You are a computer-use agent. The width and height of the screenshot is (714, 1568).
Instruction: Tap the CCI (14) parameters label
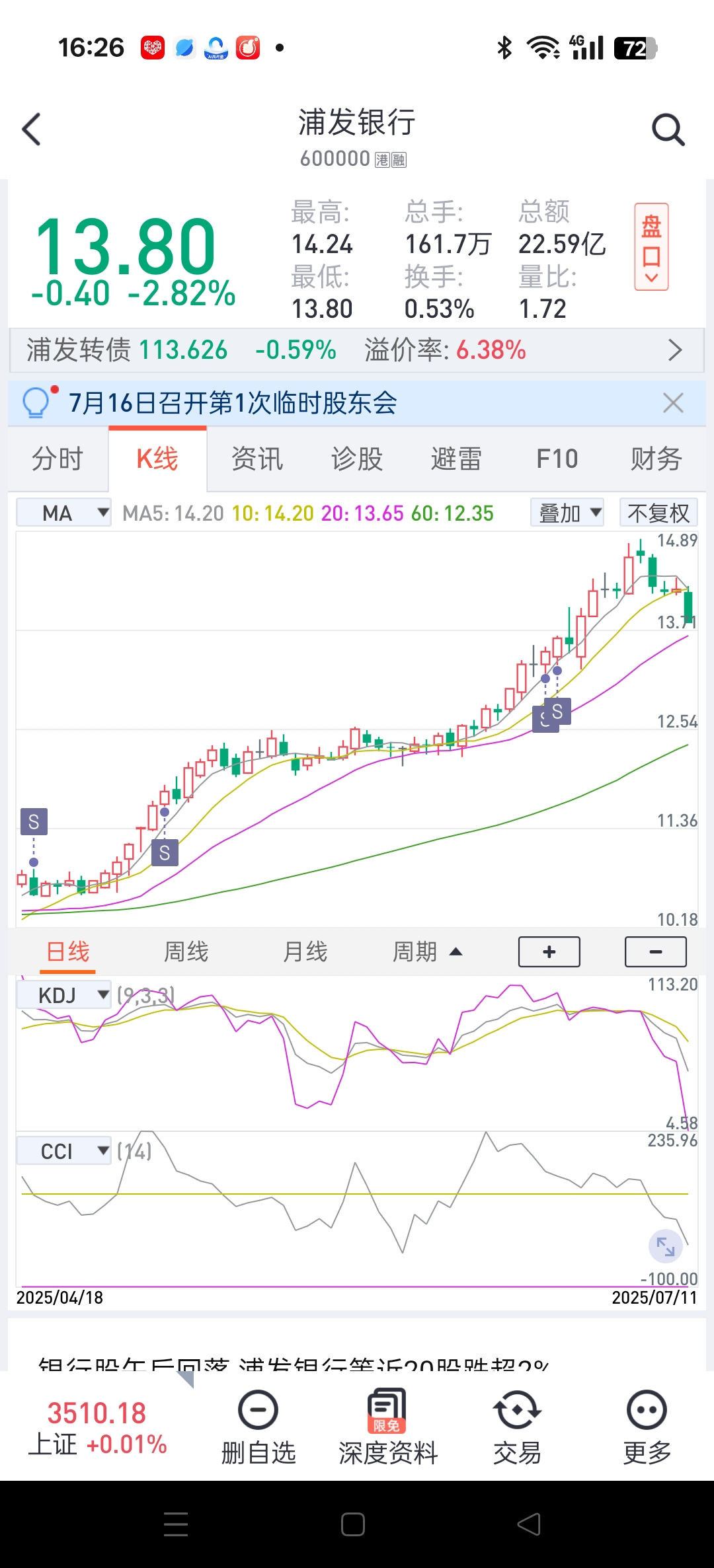coord(134,1151)
